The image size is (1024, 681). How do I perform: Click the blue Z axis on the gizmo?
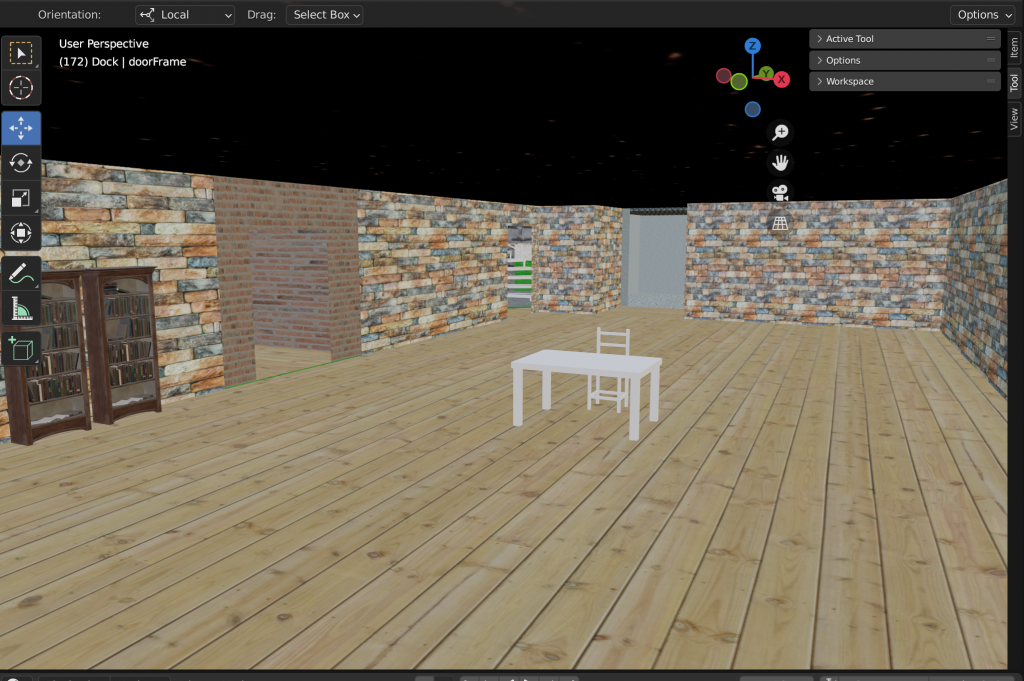(752, 46)
